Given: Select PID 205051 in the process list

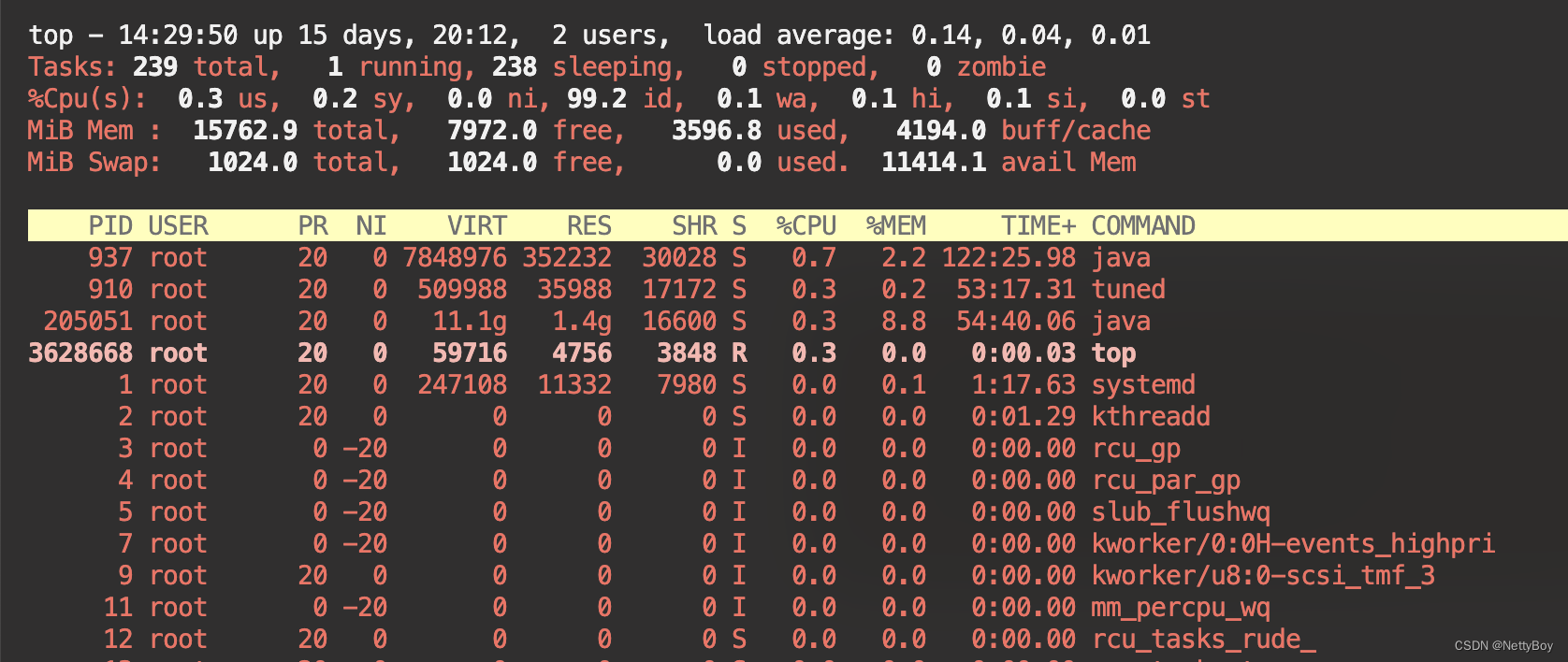Looking at the screenshot, I should click(x=88, y=322).
